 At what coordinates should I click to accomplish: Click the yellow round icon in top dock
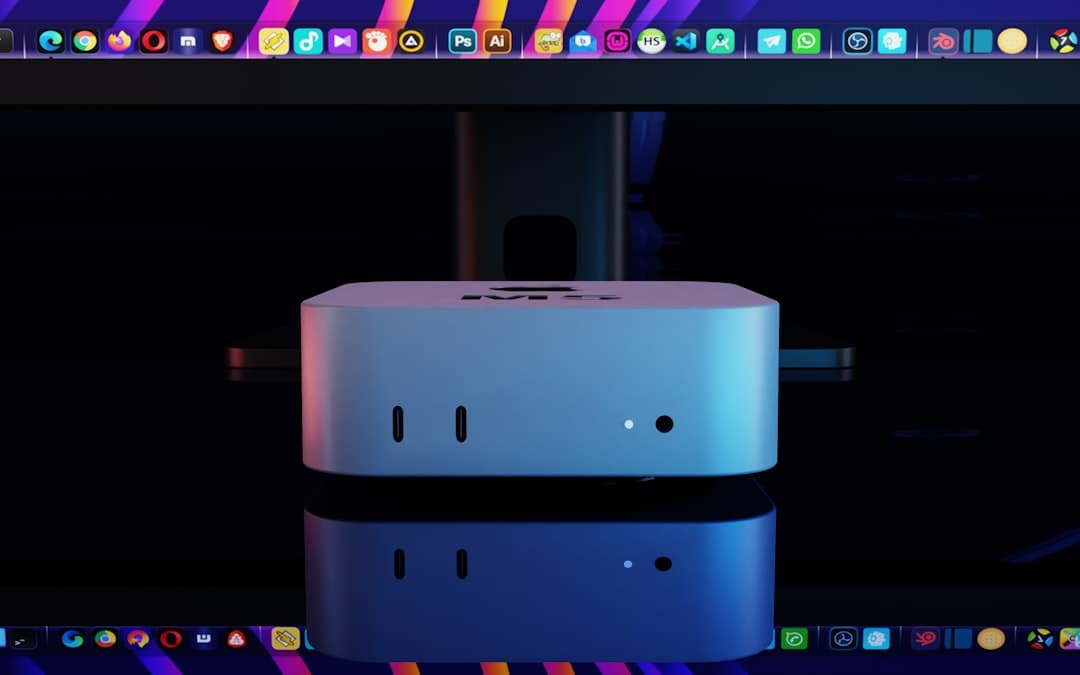pos(1012,41)
